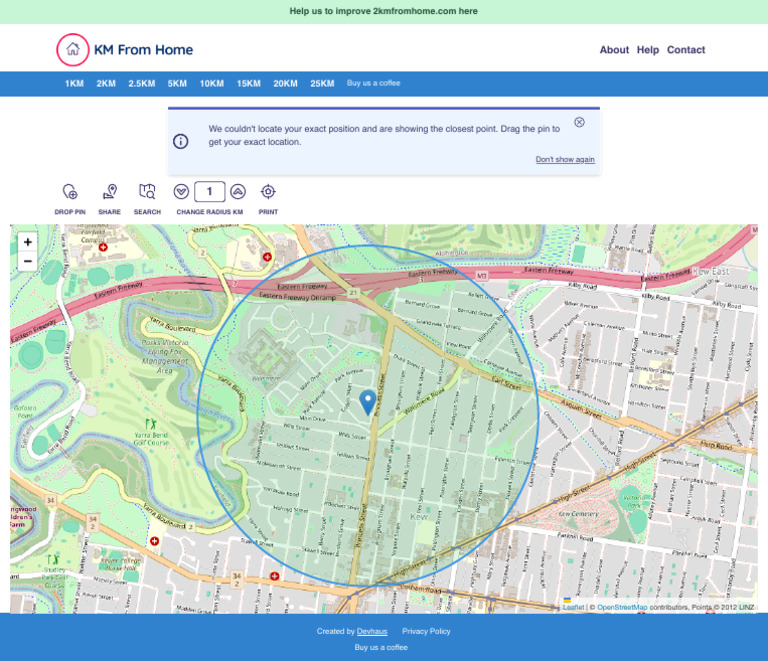Click the Leaflet attribution link

point(574,607)
